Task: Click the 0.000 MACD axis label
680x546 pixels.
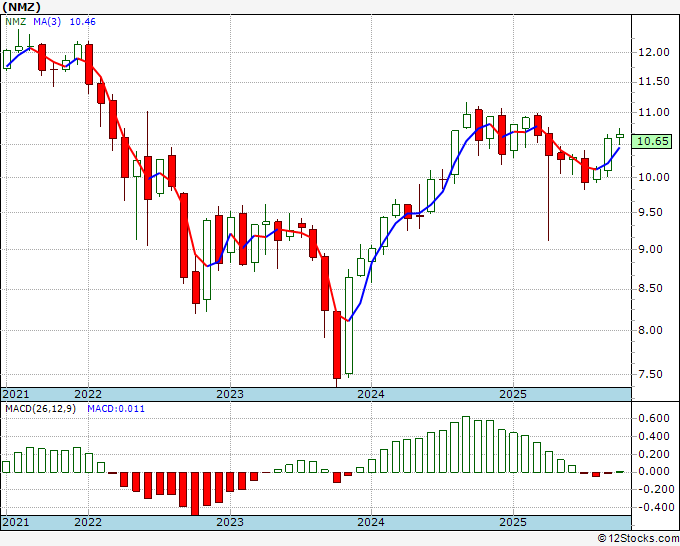Action: (x=654, y=471)
